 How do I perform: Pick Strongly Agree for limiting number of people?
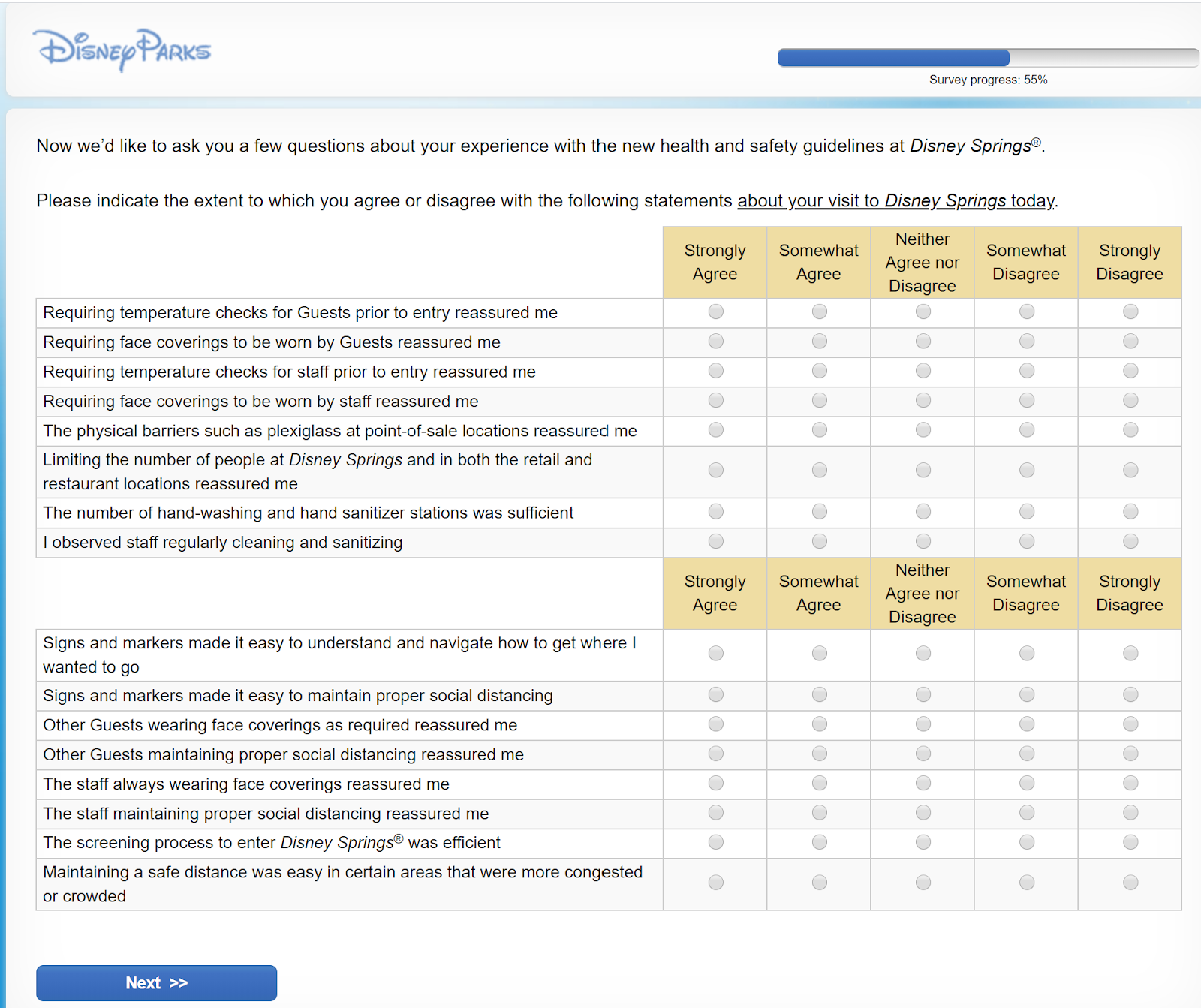pos(715,470)
